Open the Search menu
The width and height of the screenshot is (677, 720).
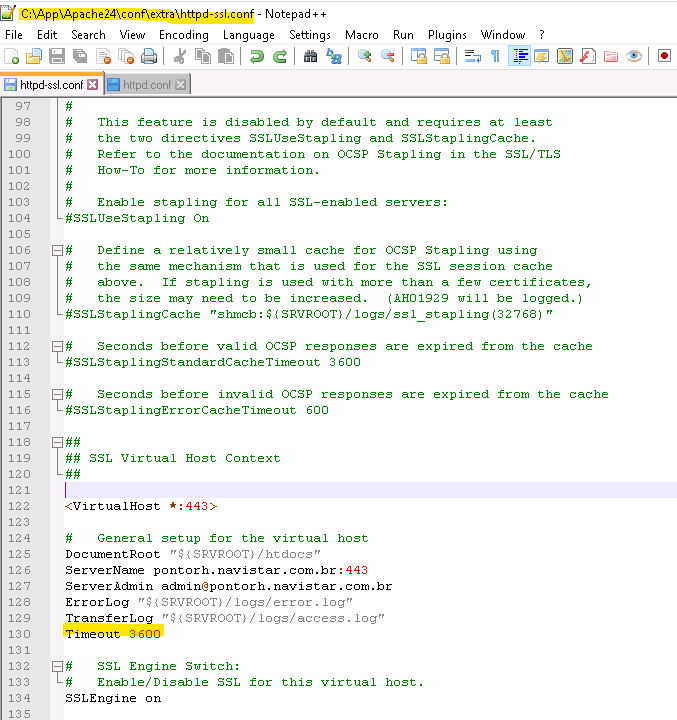click(x=88, y=35)
